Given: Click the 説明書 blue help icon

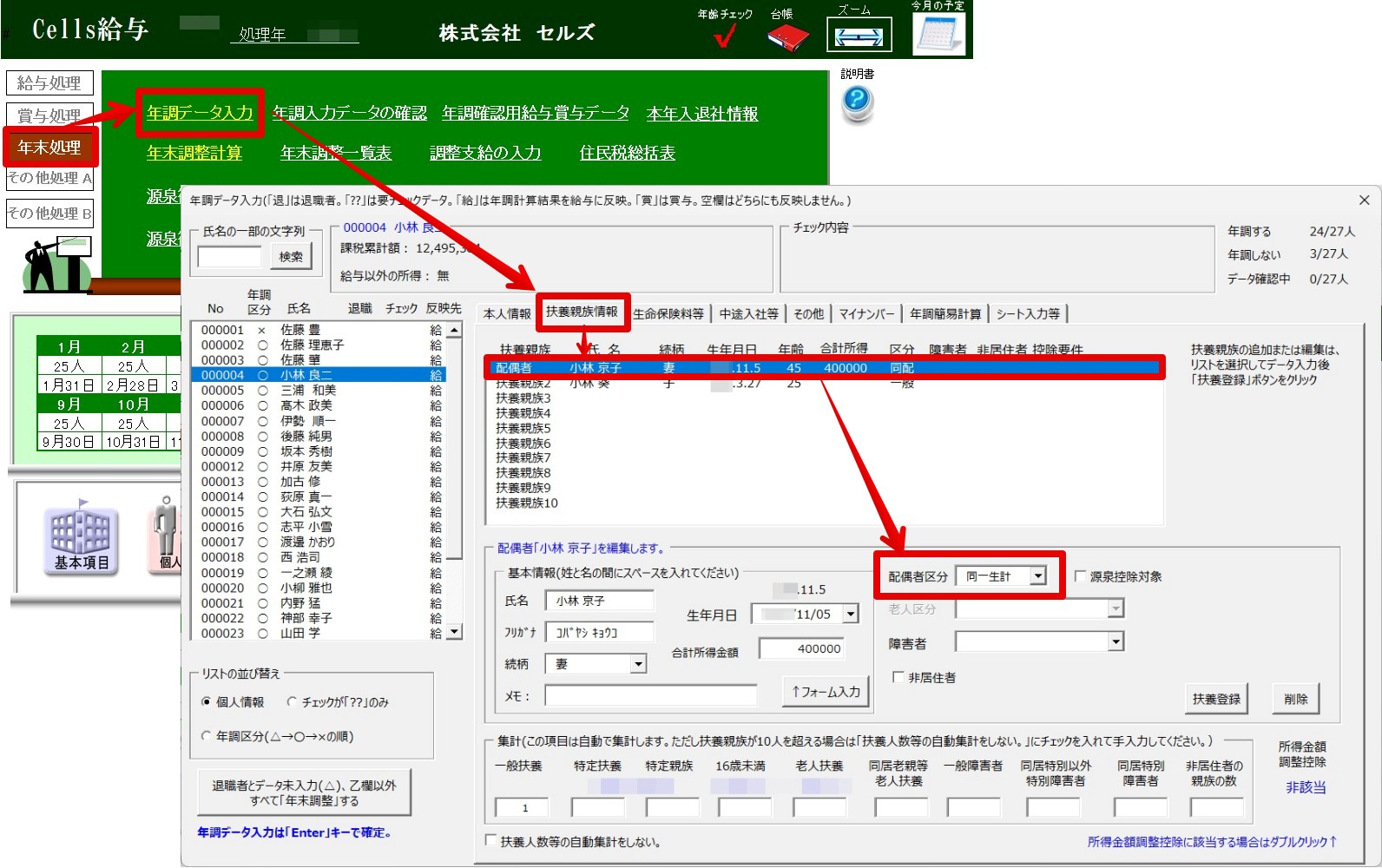Looking at the screenshot, I should click(857, 102).
